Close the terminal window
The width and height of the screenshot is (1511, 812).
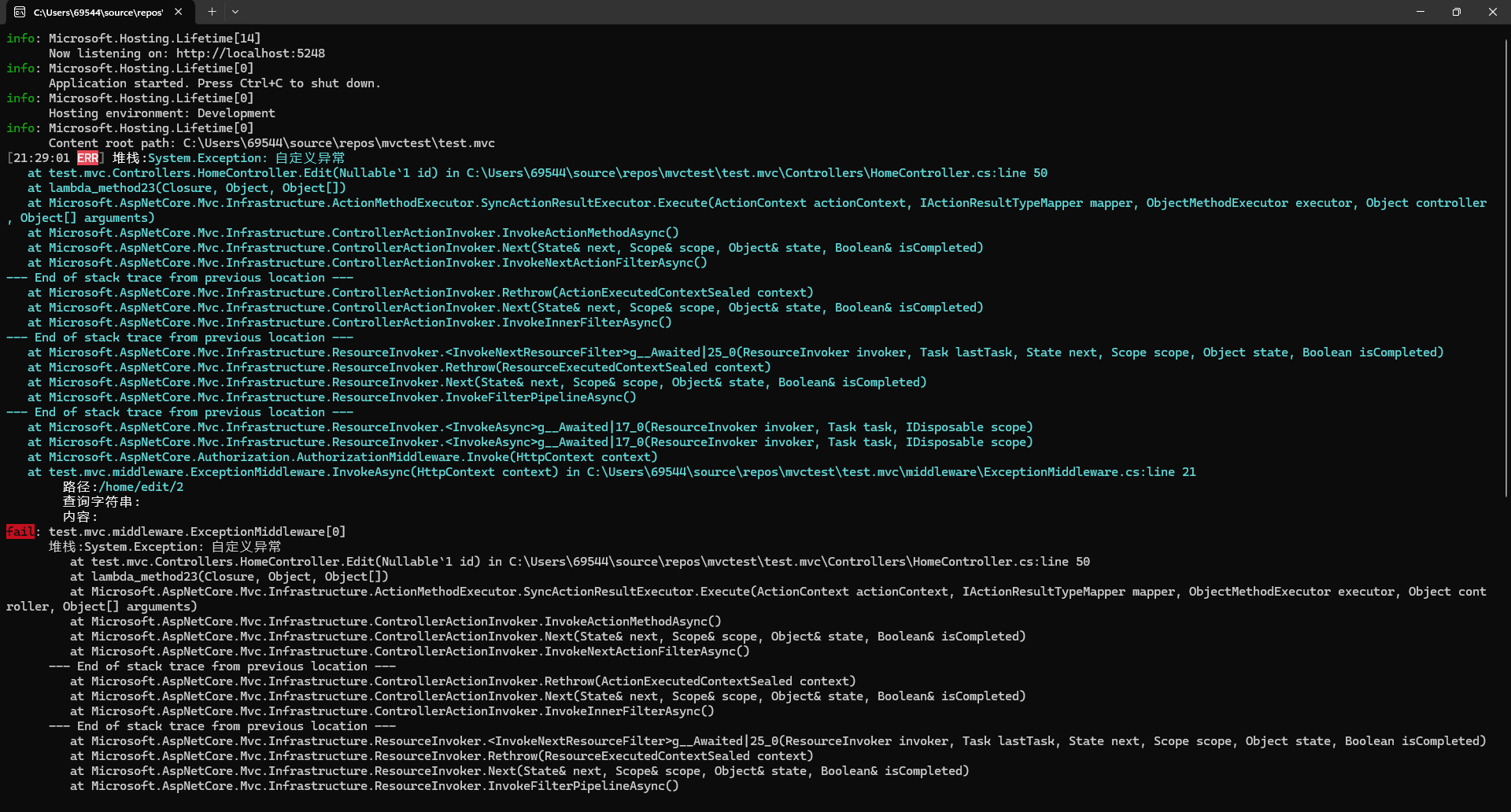[1493, 12]
